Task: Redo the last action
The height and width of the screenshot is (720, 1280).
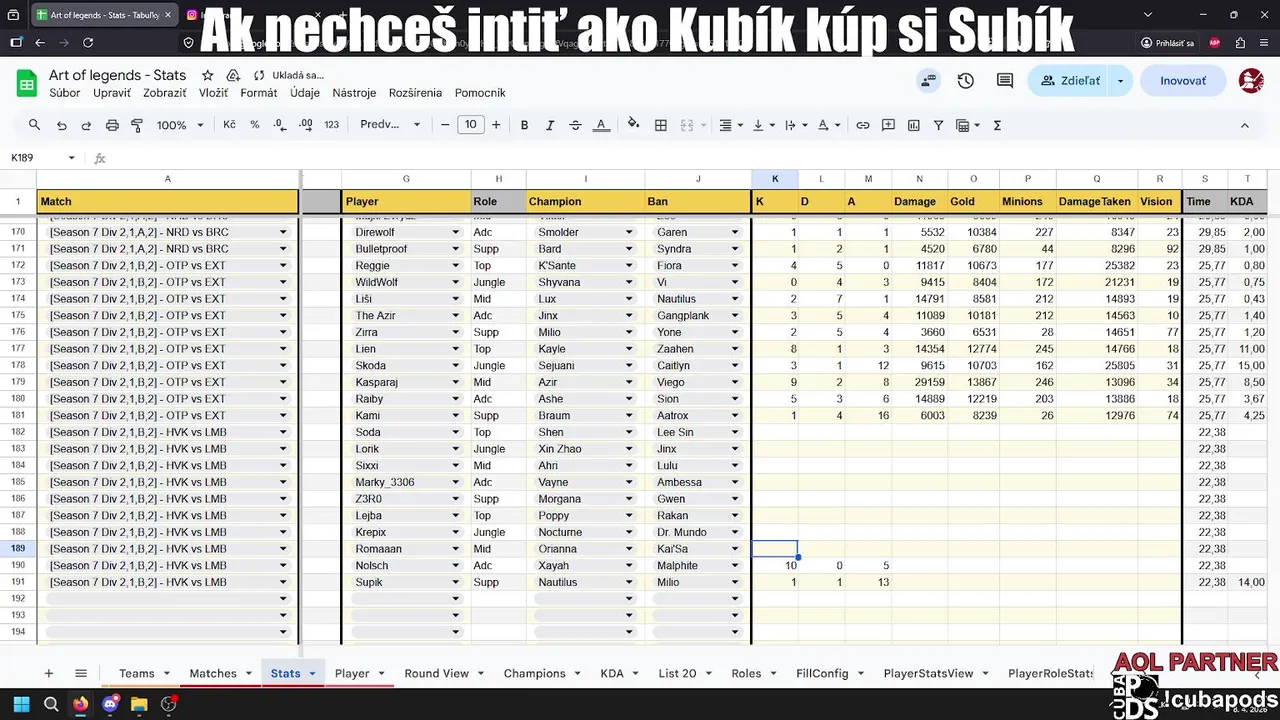Action: (86, 125)
